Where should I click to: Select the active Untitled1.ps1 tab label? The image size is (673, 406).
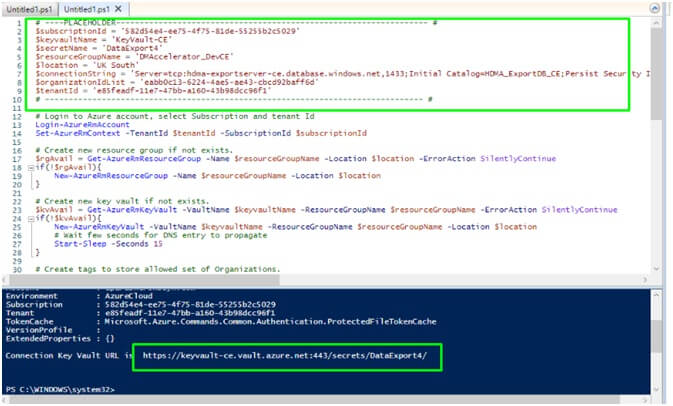[x=87, y=9]
